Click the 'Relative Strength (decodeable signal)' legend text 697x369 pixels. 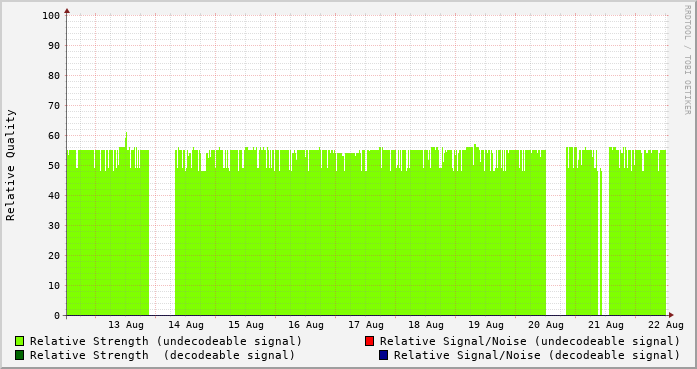(x=162, y=356)
